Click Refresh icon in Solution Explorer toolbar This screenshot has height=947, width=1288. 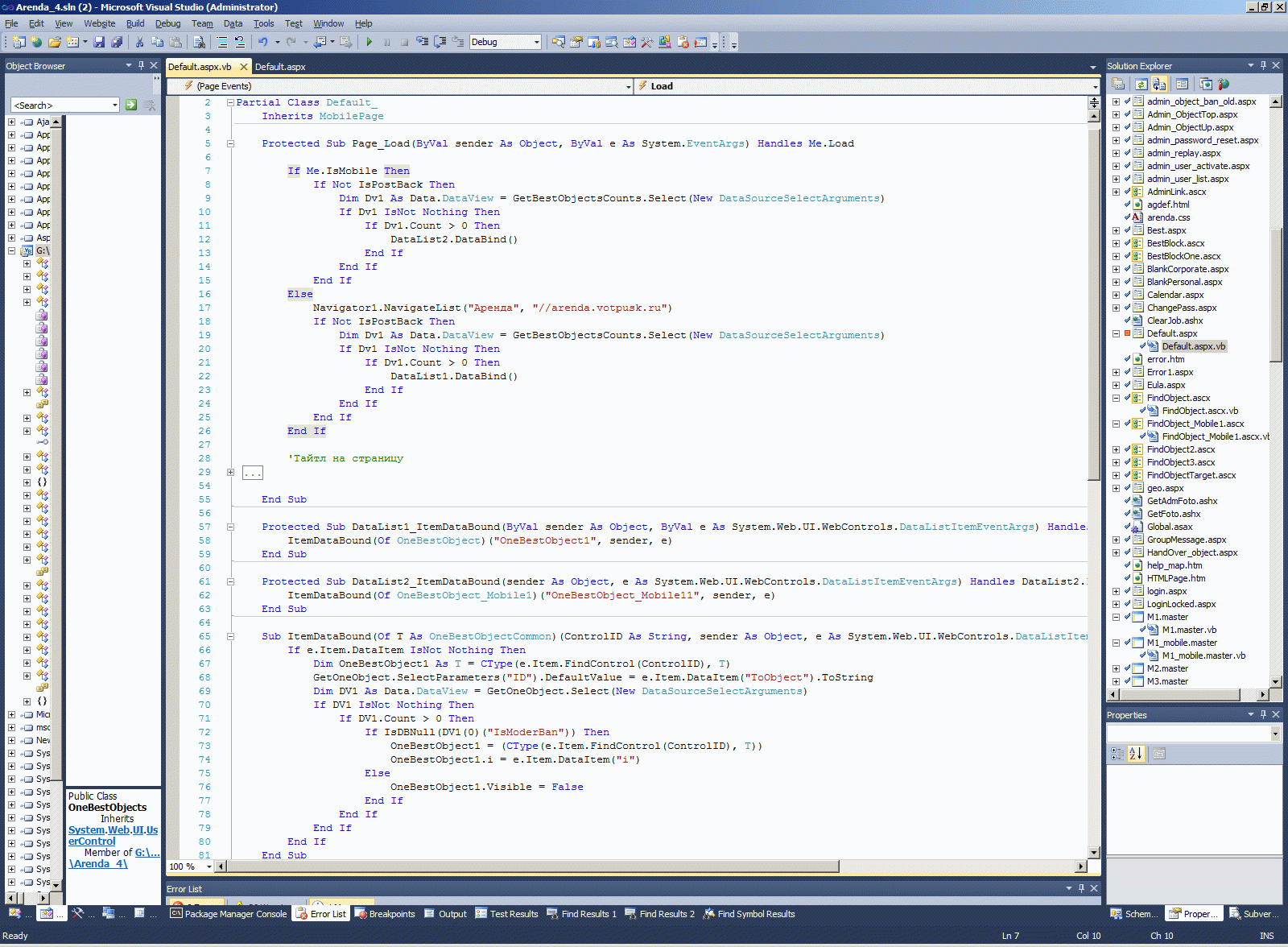tap(1141, 84)
